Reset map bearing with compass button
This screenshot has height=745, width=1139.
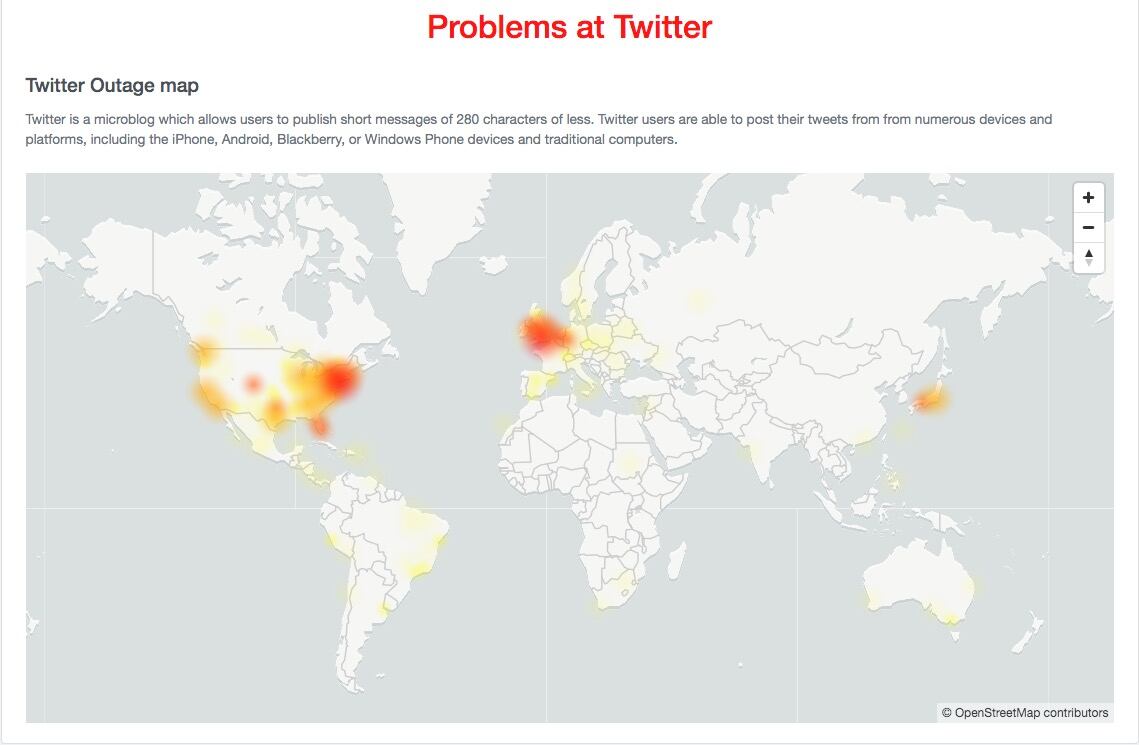(x=1088, y=257)
